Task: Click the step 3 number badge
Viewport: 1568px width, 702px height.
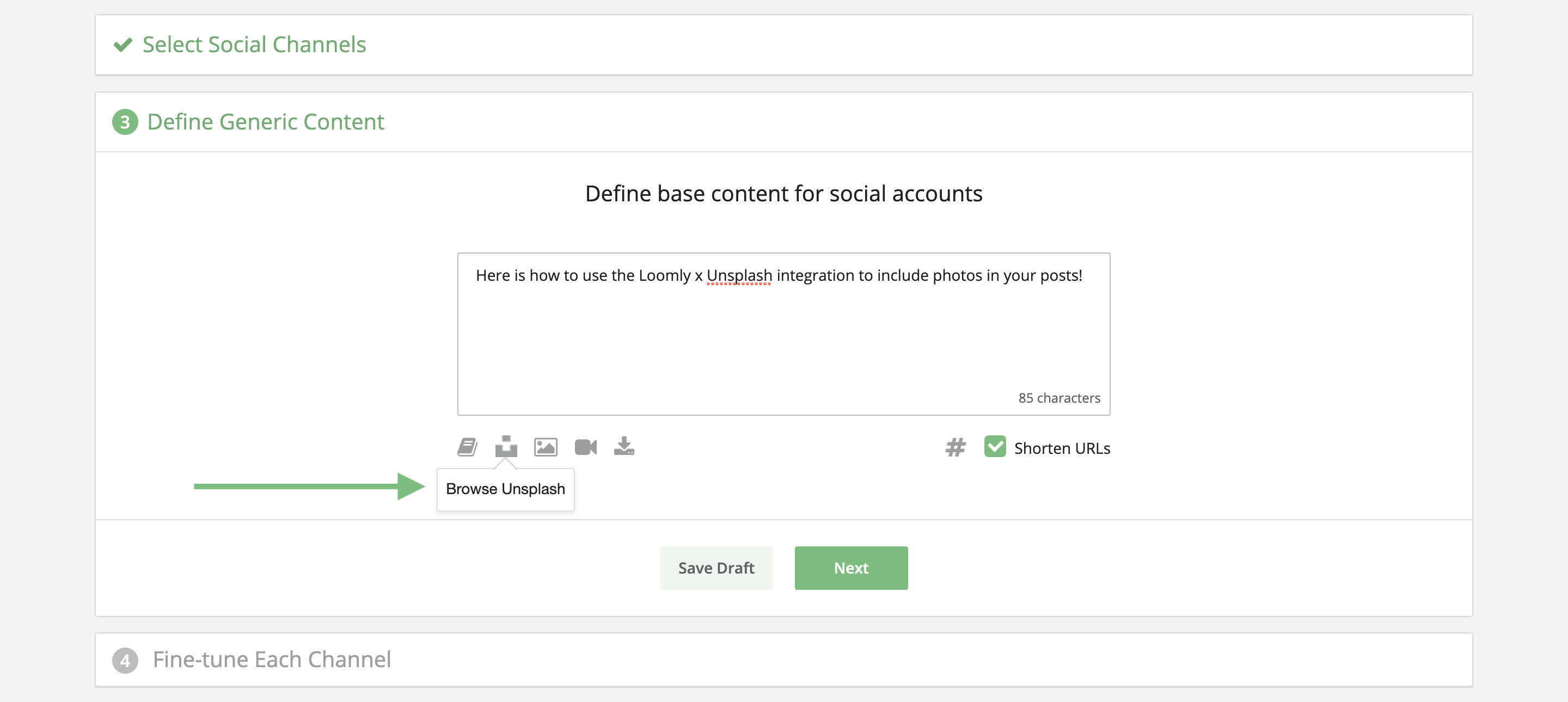Action: click(125, 122)
